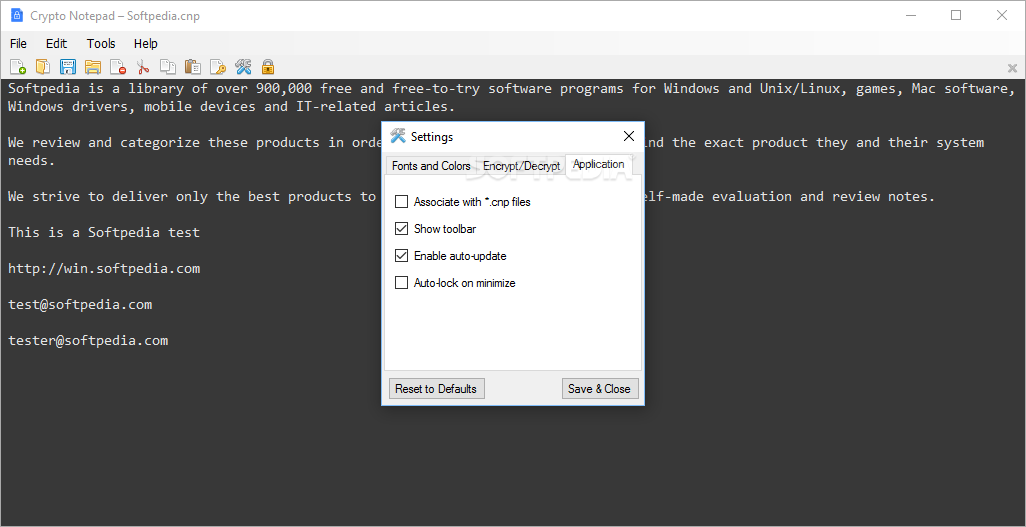Viewport: 1026px width, 527px height.
Task: Click the change key document icon
Action: coord(218,67)
